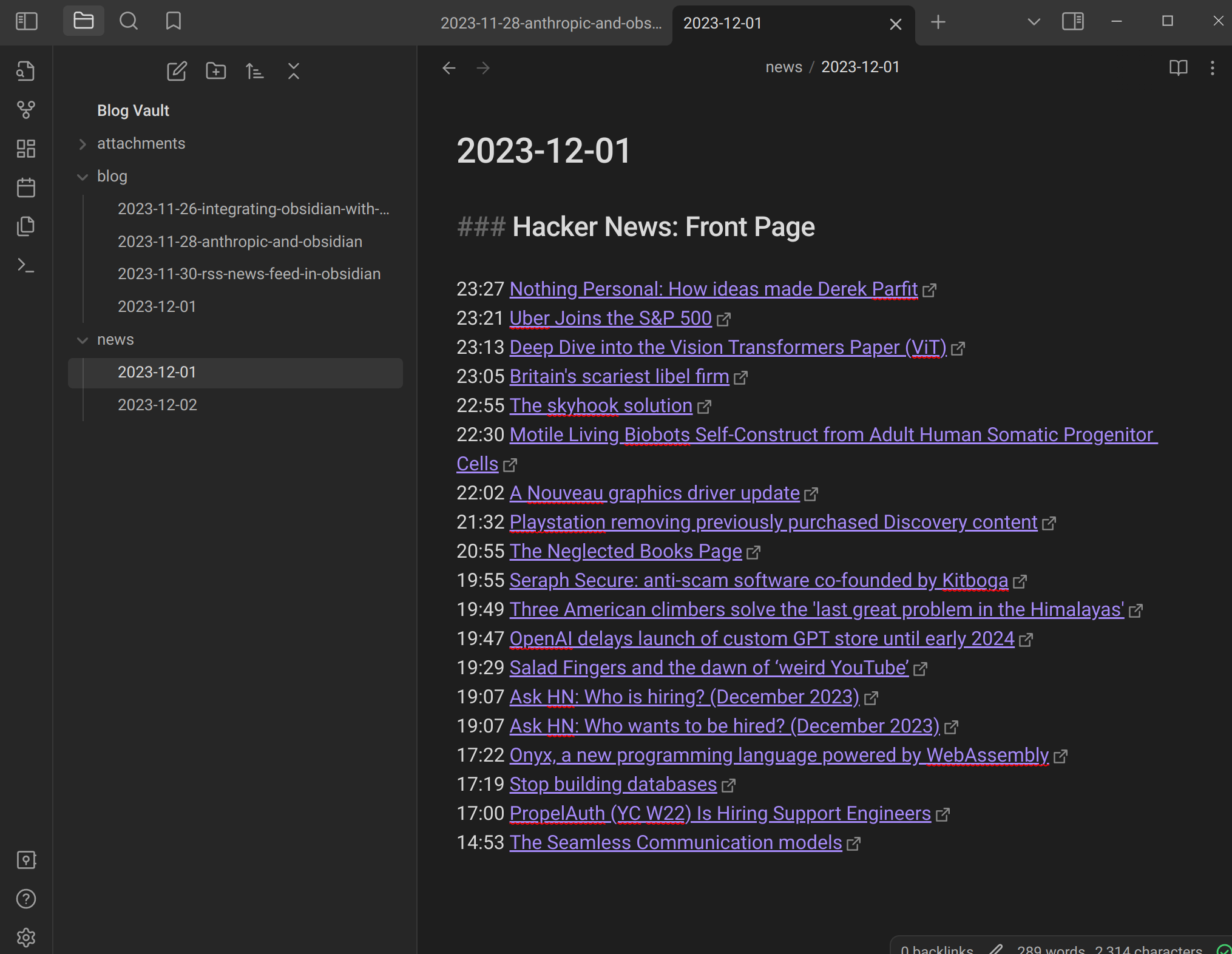Open Stop building databases link
1232x954 pixels.
(613, 784)
